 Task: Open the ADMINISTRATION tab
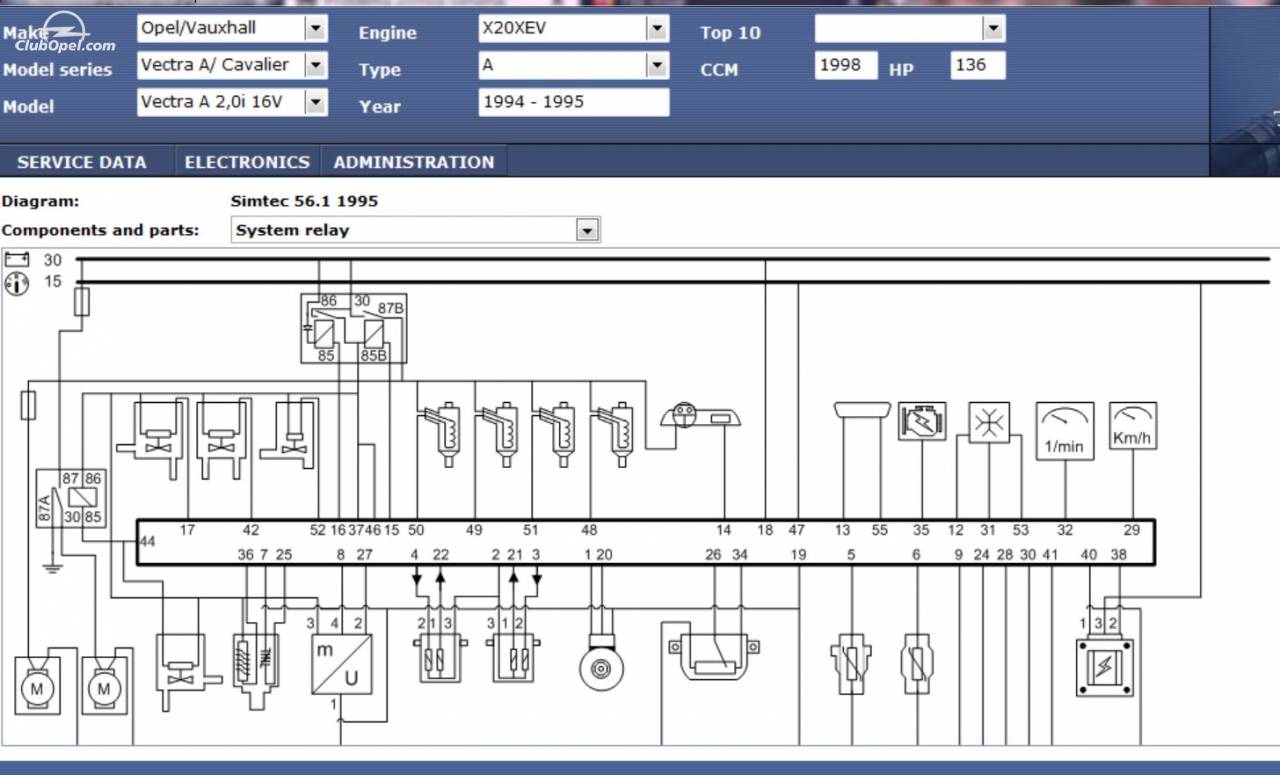[x=414, y=162]
